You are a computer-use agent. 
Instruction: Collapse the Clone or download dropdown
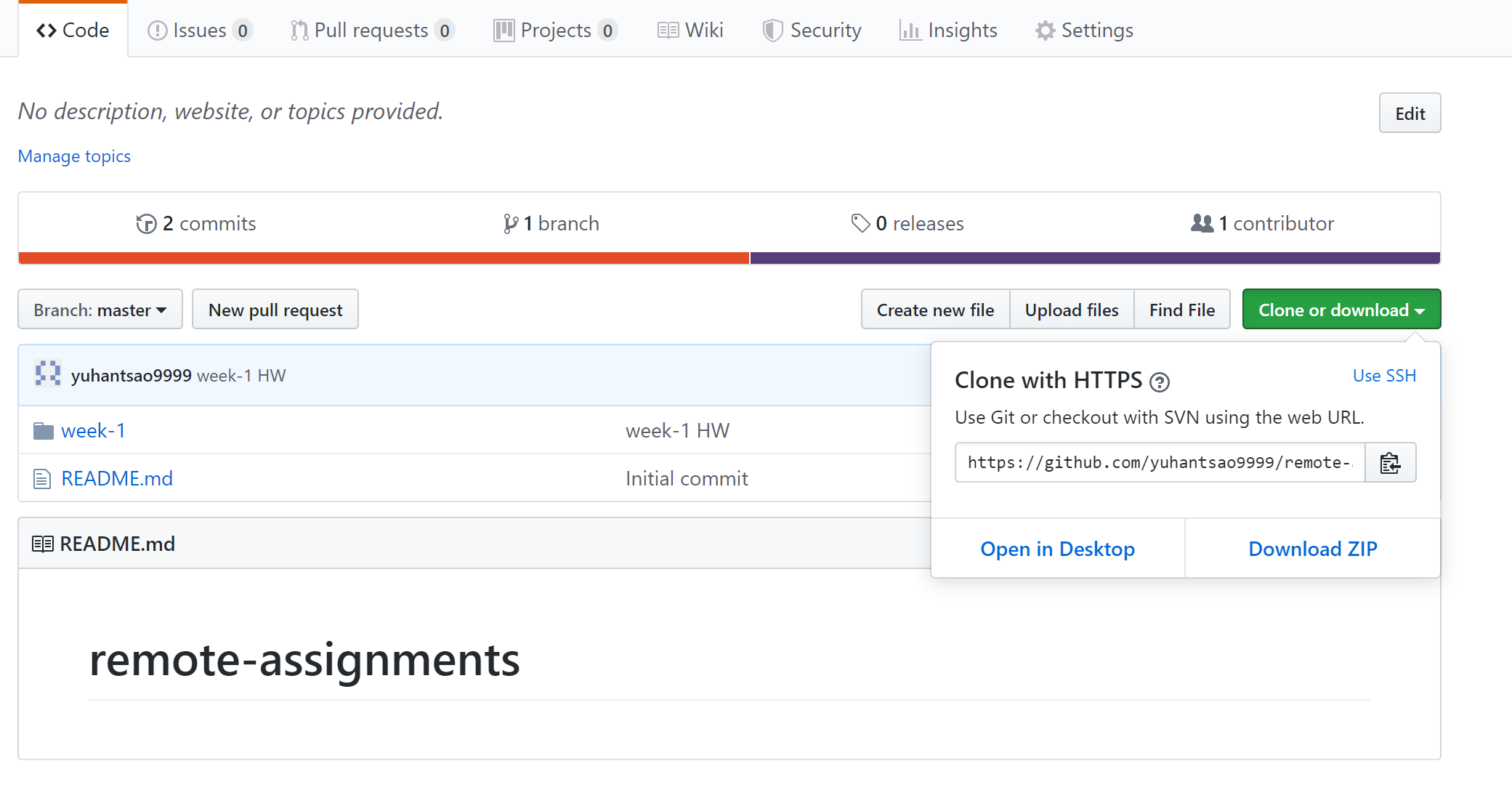[1341, 310]
